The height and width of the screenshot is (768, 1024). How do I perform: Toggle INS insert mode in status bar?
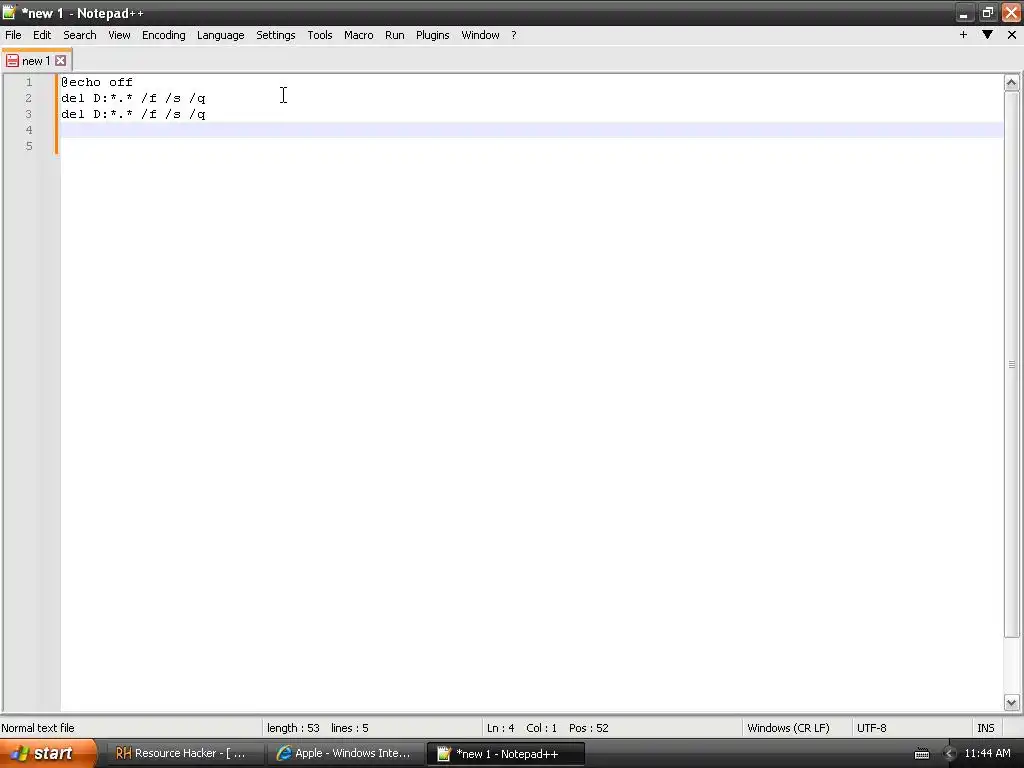(985, 728)
